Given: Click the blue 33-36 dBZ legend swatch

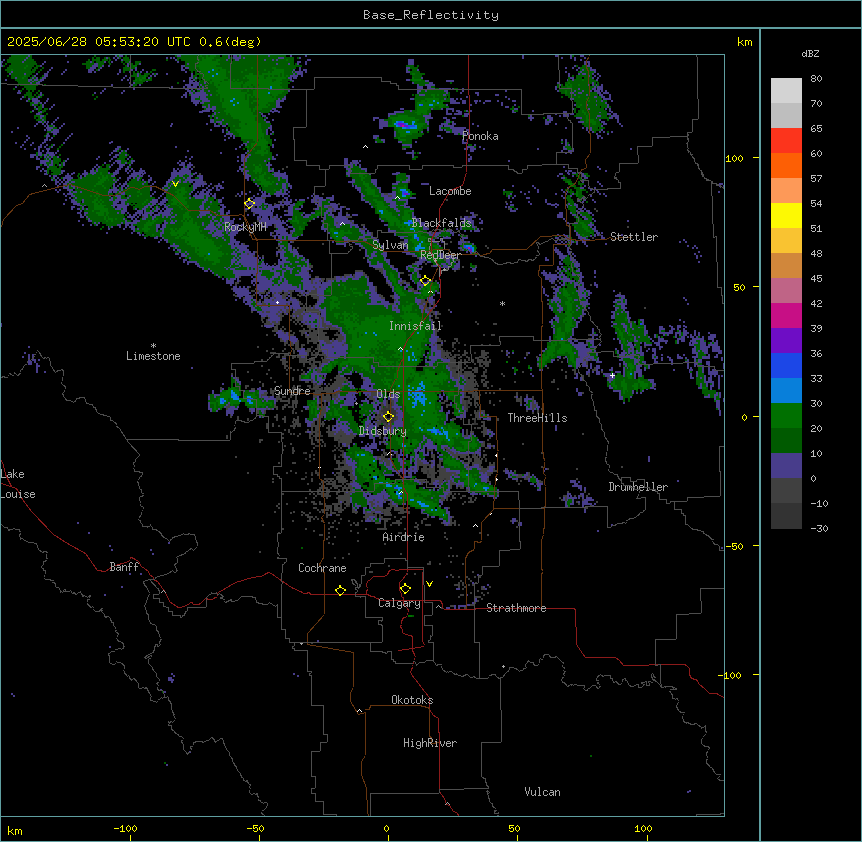Looking at the screenshot, I should (786, 365).
